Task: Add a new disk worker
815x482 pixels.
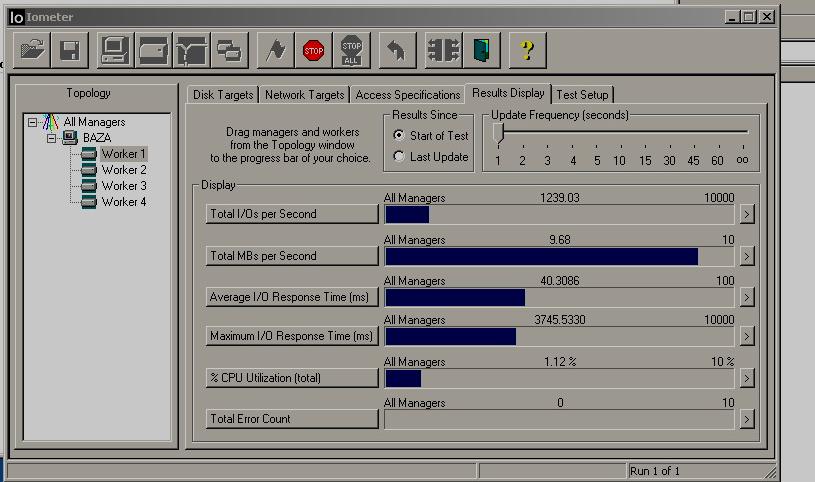Action: pyautogui.click(x=152, y=49)
